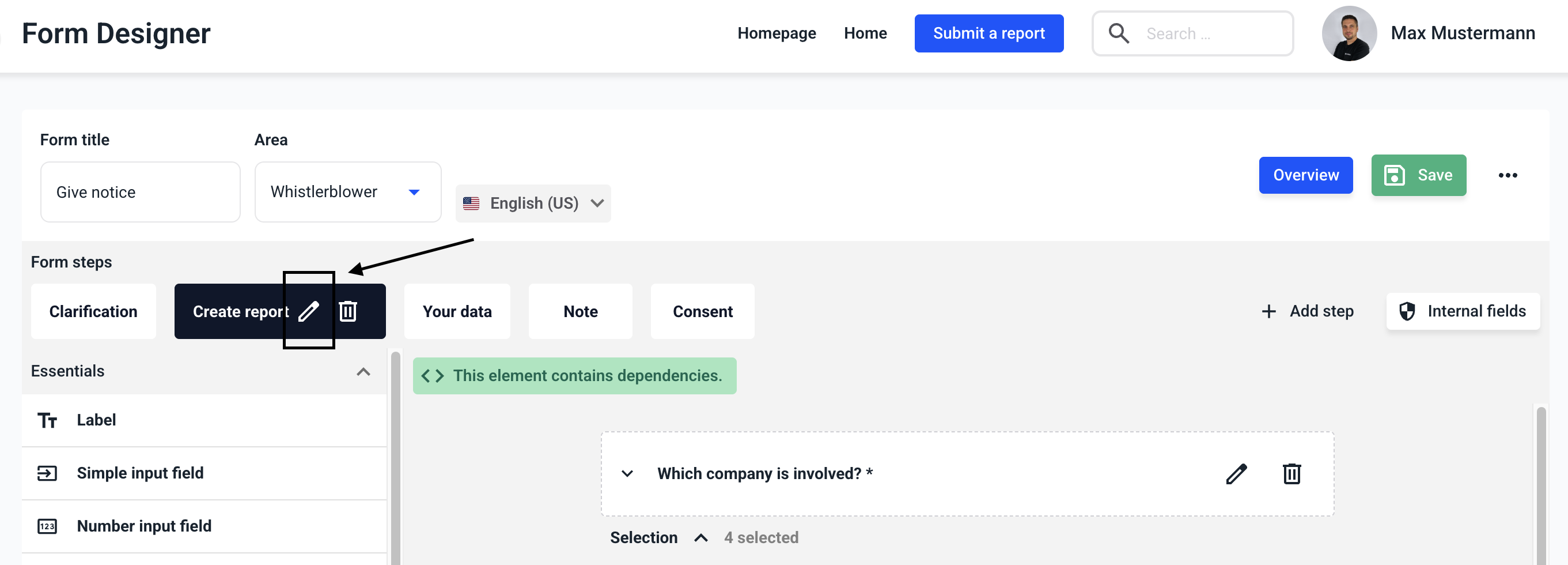Open the Consent form step
1568x565 pixels.
(702, 311)
